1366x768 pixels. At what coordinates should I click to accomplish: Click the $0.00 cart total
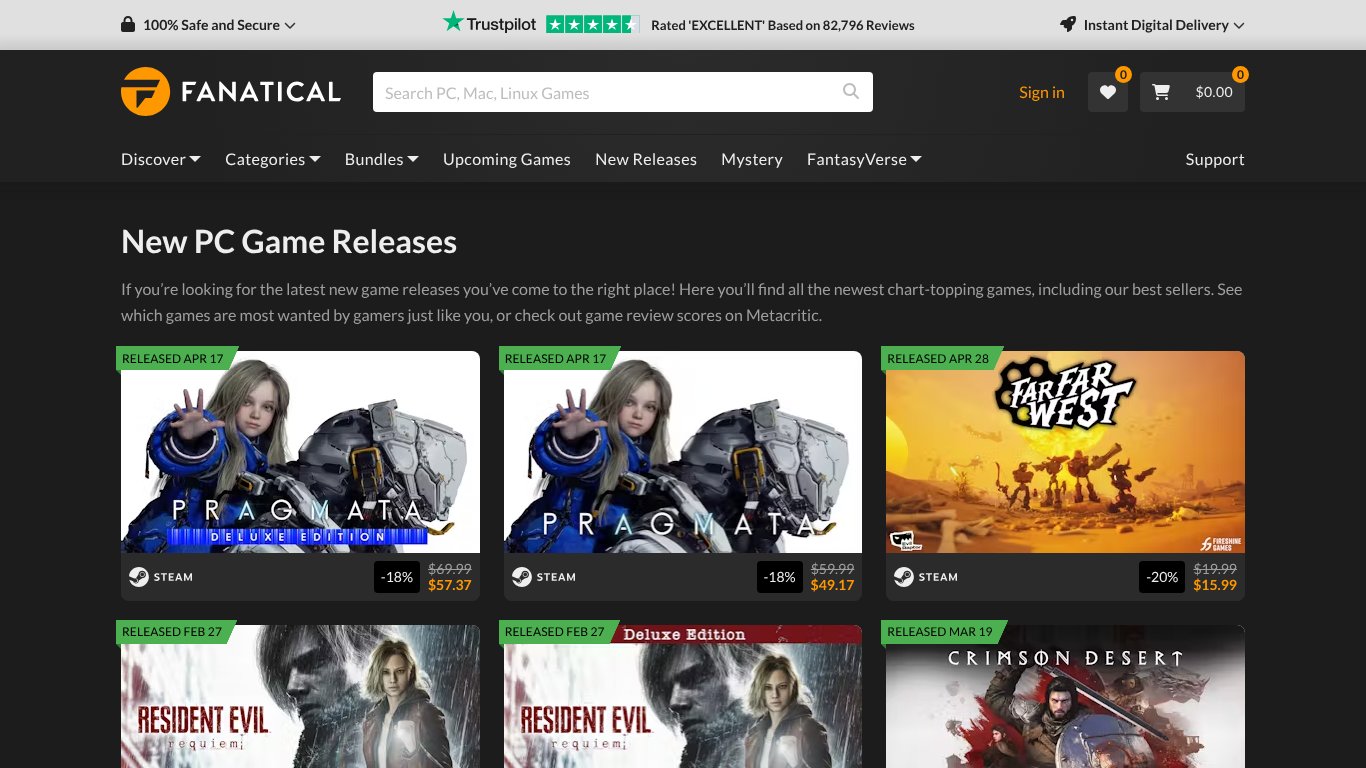(x=1214, y=92)
